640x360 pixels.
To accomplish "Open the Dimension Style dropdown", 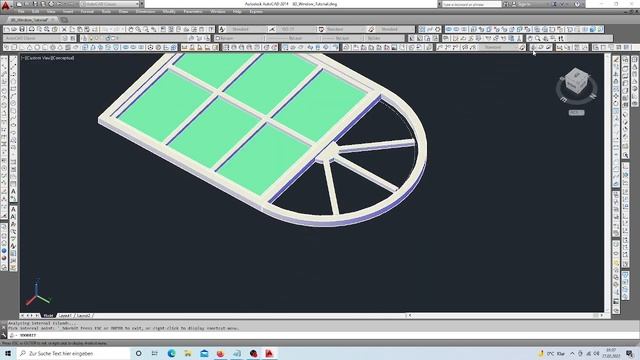I will click(x=296, y=29).
